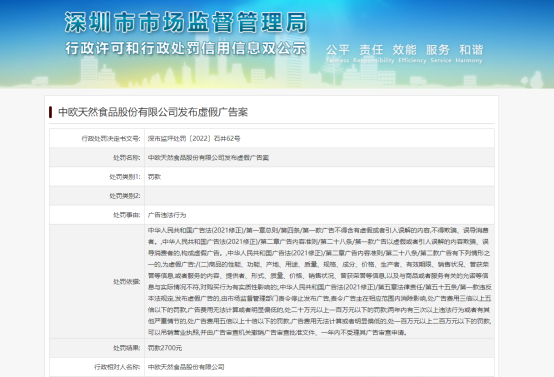Image resolution: width=554 pixels, height=377 pixels.
Task: Click the 行政许可和行政处罚信用信息双公示 subtitle
Action: (185, 48)
